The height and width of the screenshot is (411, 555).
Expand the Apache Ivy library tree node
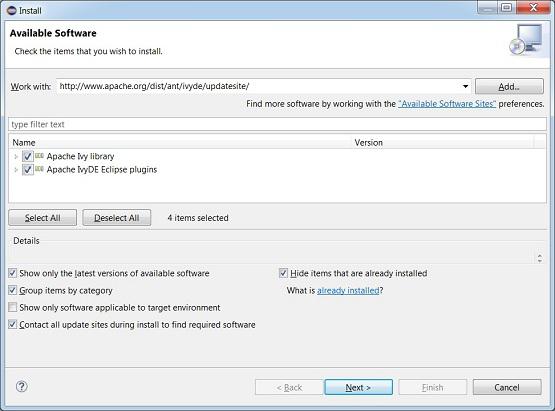click(16, 156)
